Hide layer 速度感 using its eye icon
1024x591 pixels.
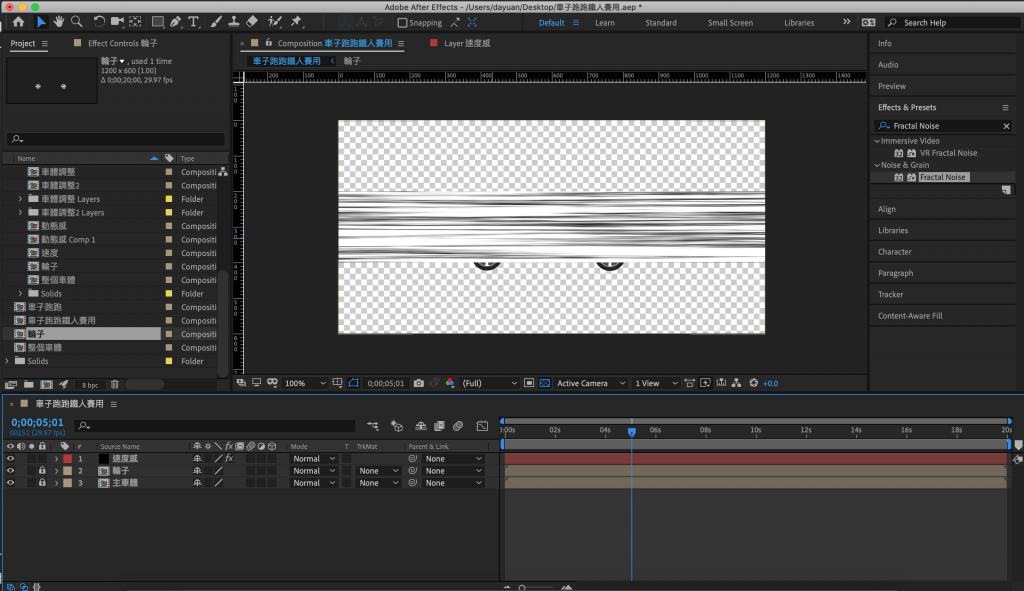(x=11, y=459)
